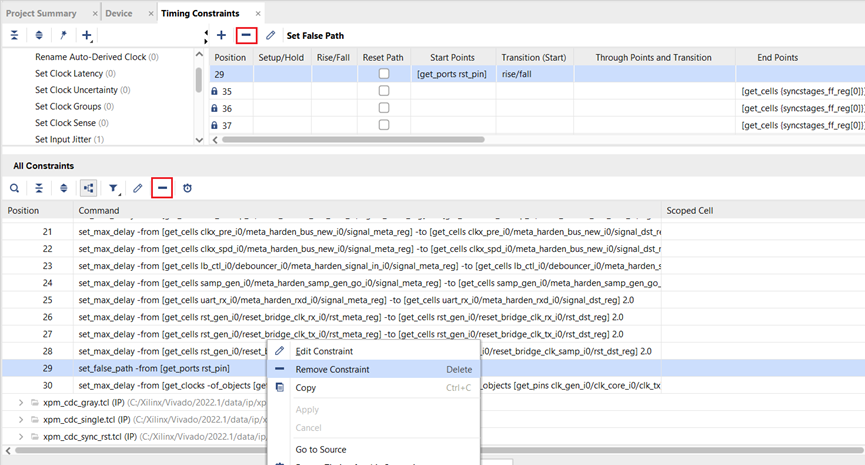Choose Remove Constraint from the context menu
The image size is (865, 465).
332,369
